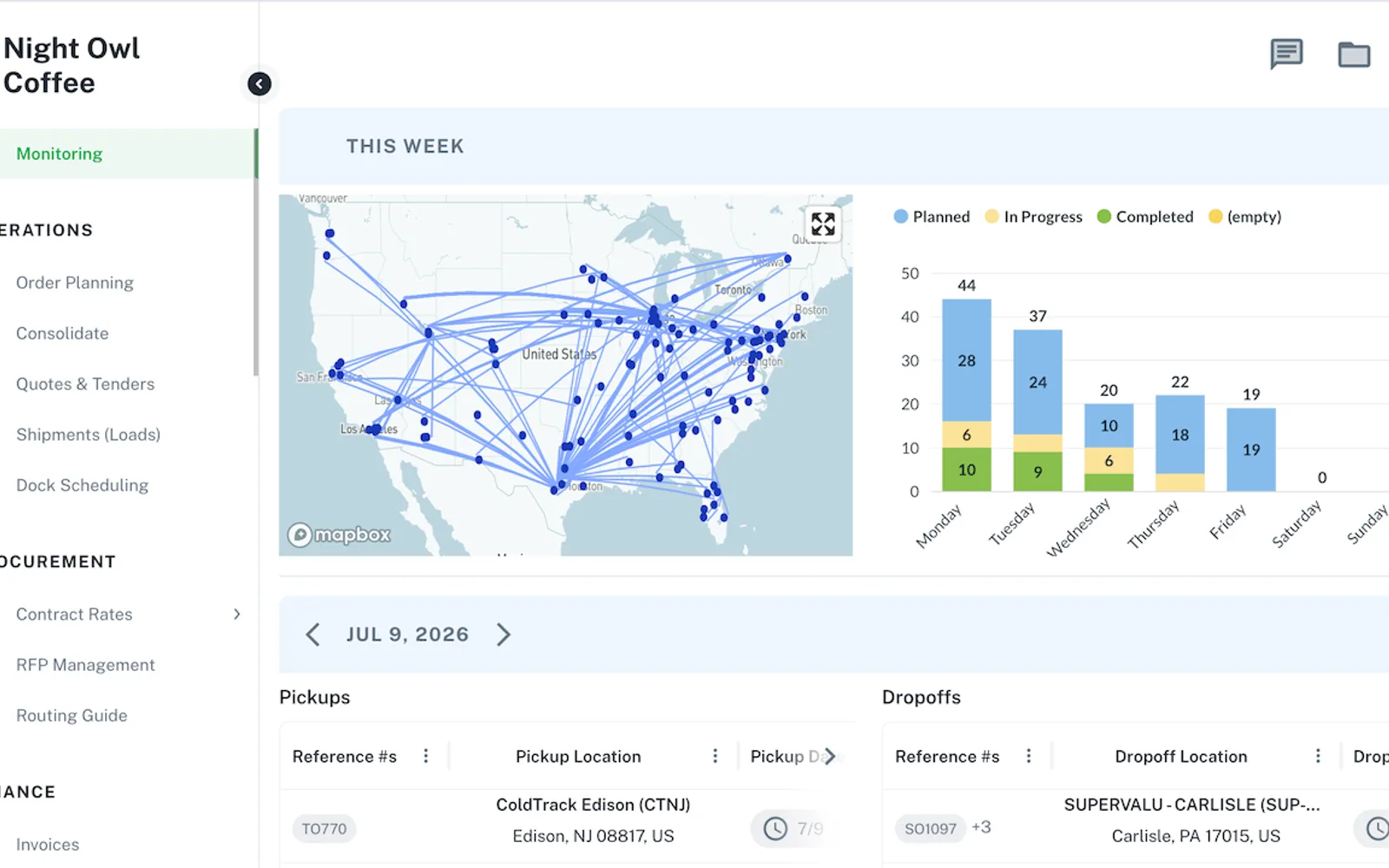Click Monday's Completed bar segment 10
The width and height of the screenshot is (1389, 868).
click(966, 470)
